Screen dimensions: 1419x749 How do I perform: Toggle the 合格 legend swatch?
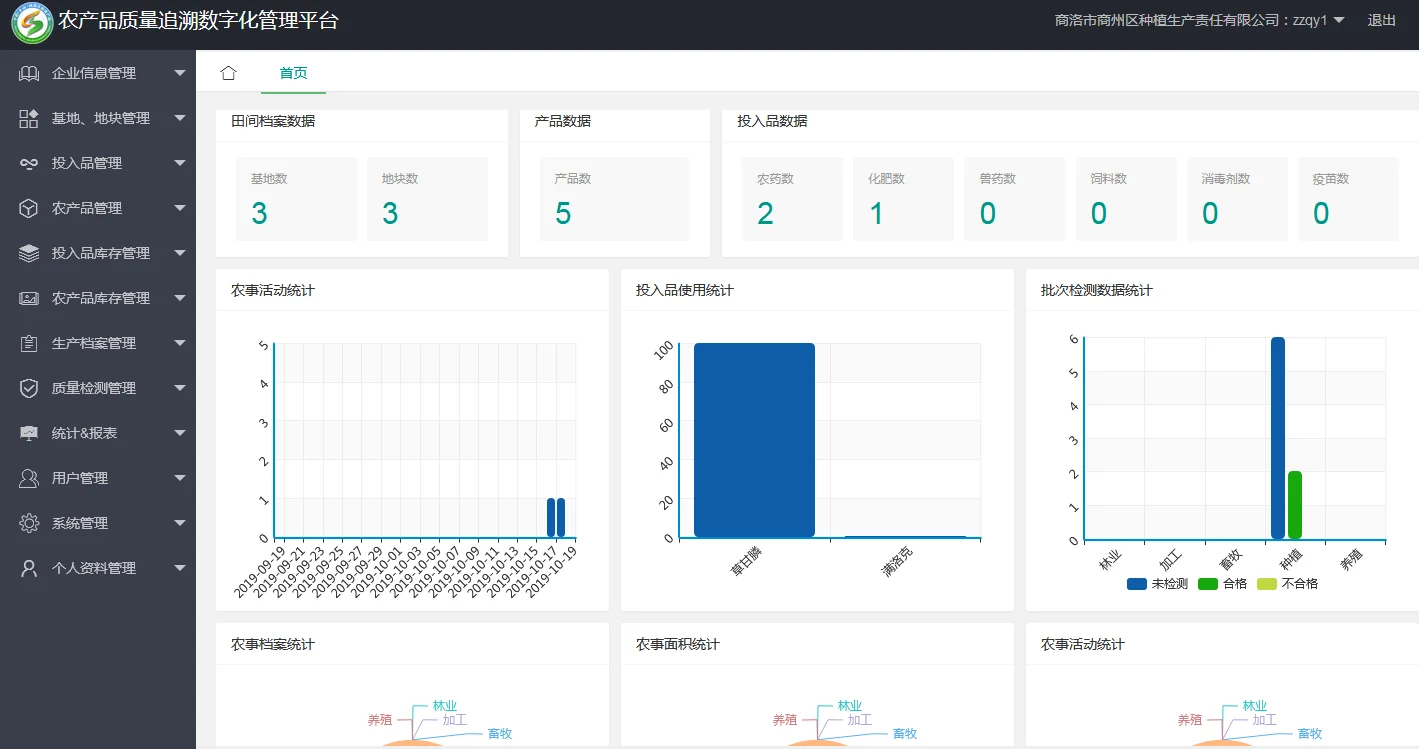1208,584
